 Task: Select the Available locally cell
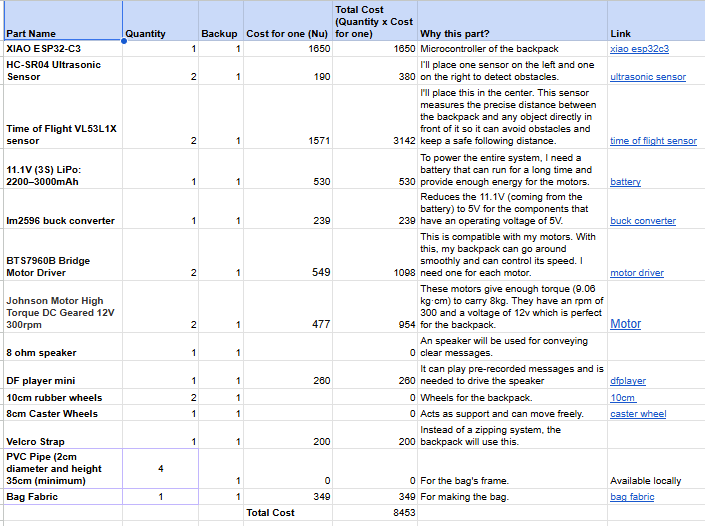(x=656, y=468)
